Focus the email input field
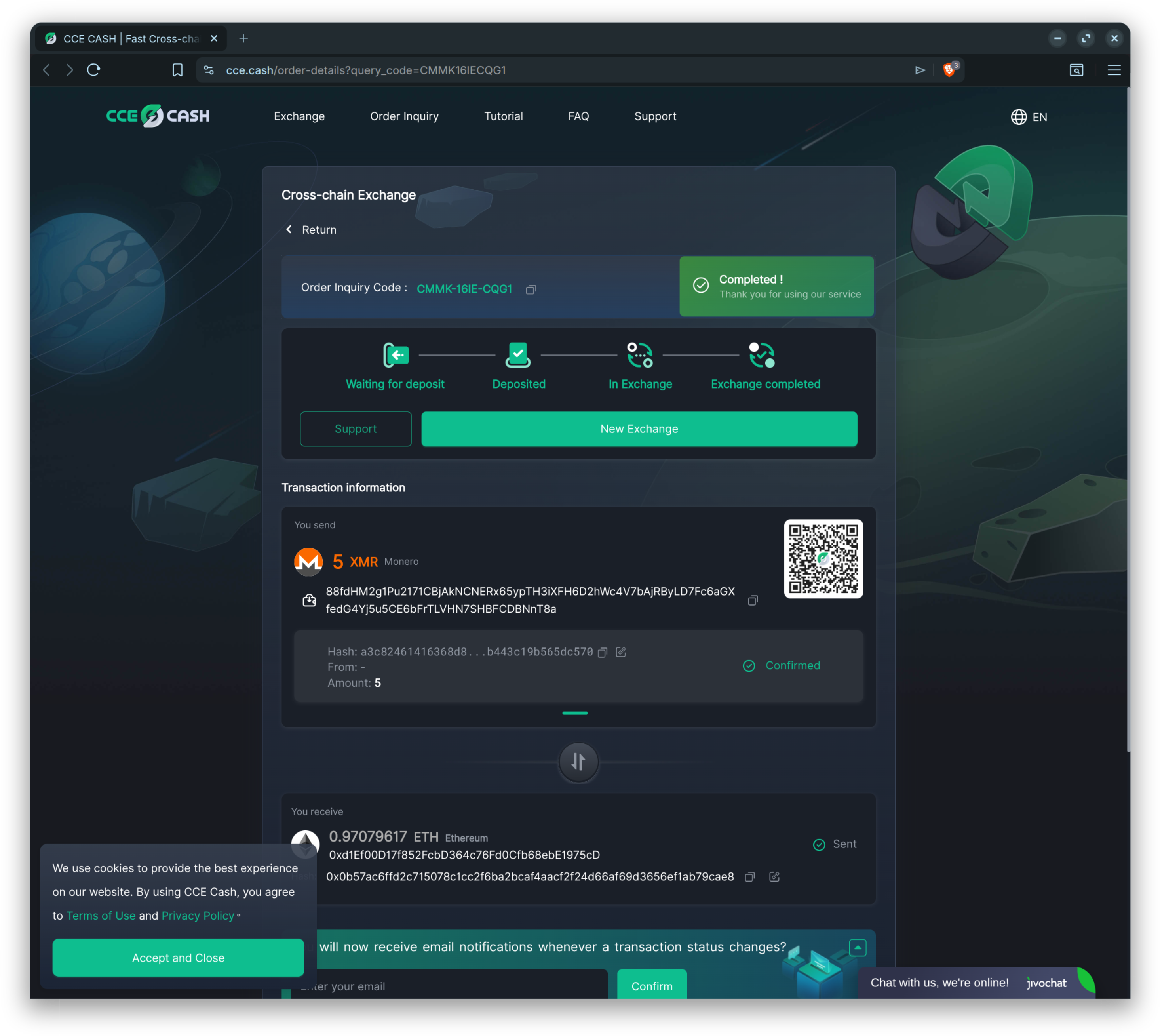The width and height of the screenshot is (1160, 1036). coord(449,985)
